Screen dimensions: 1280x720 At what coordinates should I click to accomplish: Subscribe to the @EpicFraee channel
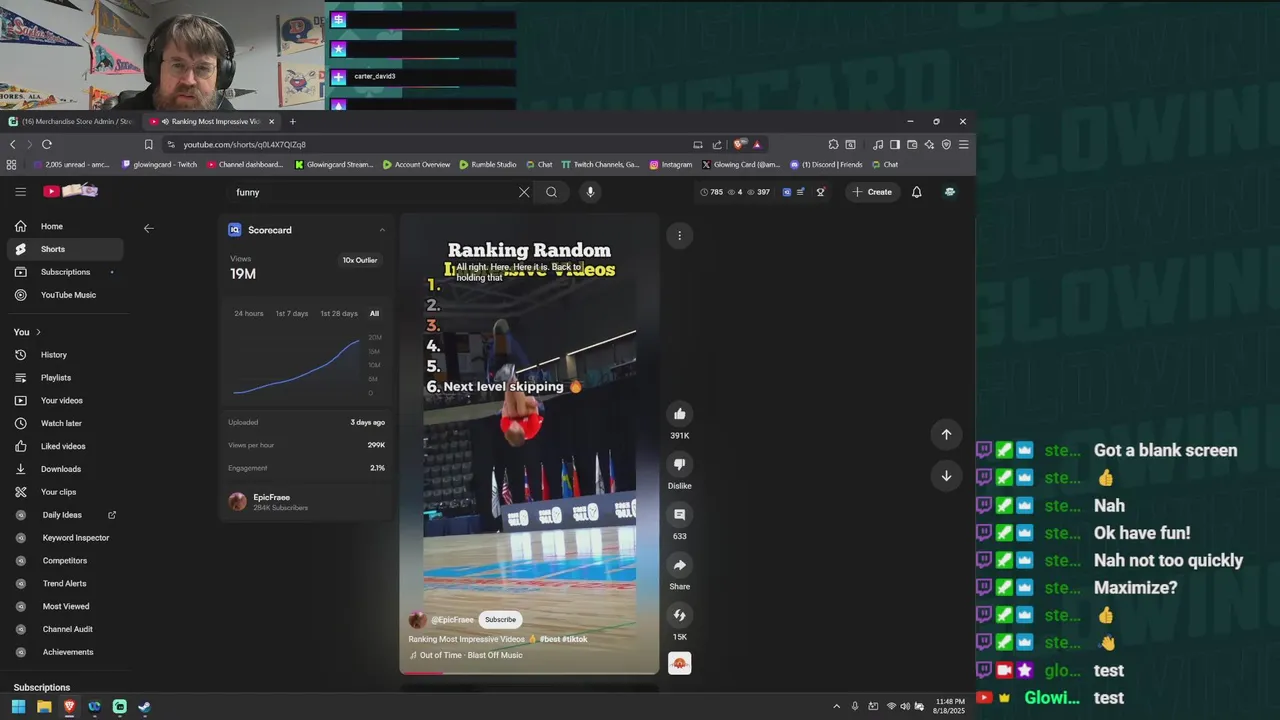[x=500, y=619]
